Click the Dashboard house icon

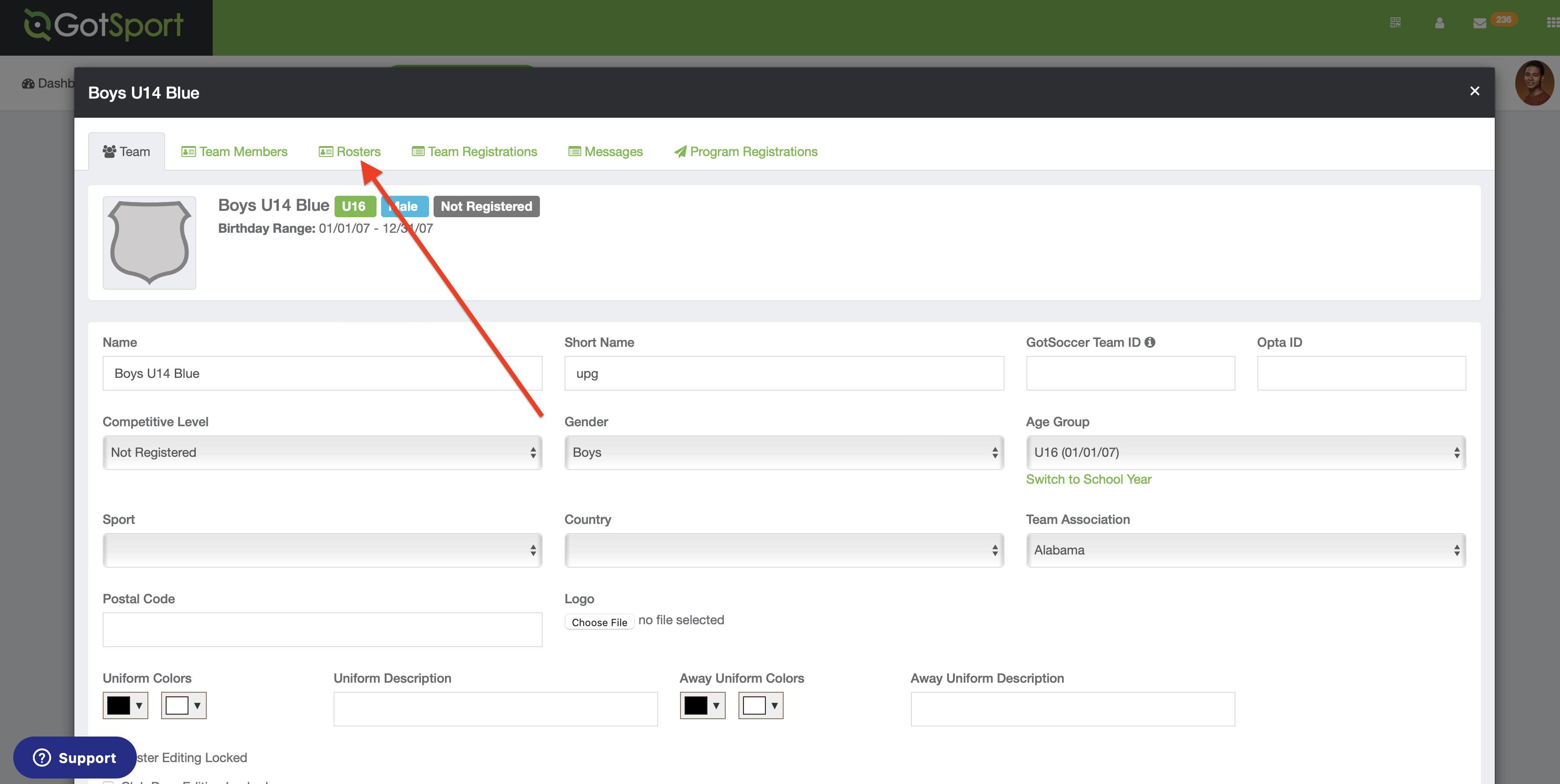[28, 83]
